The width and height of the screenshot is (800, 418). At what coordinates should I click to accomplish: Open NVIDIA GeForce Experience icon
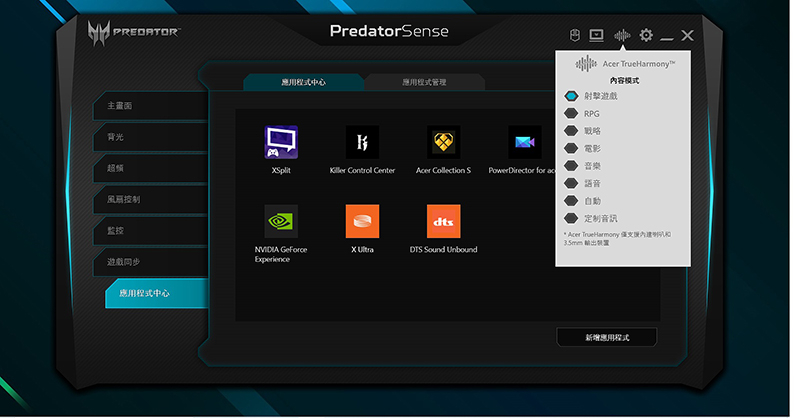tap(281, 221)
